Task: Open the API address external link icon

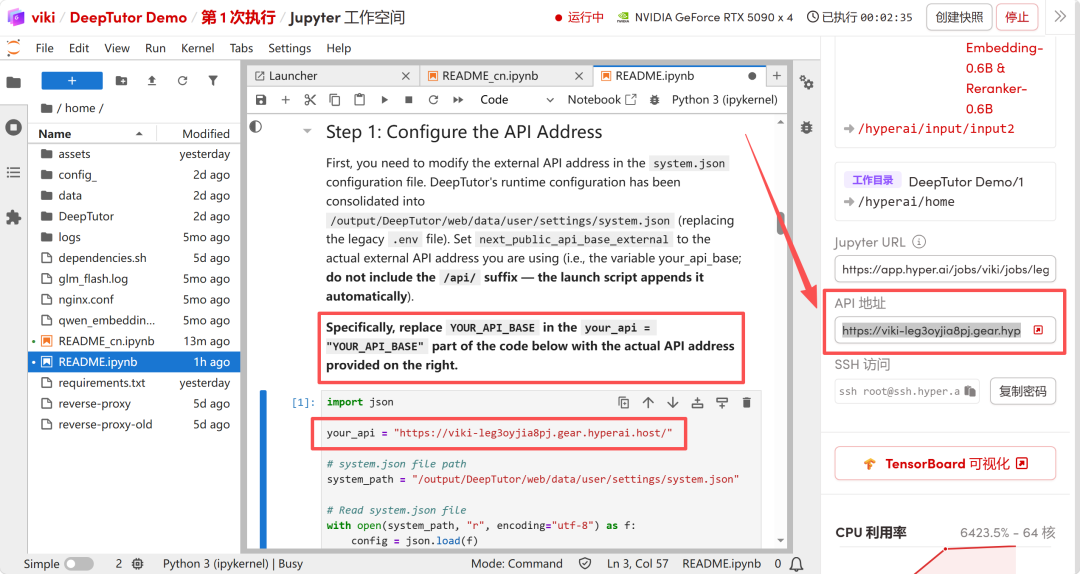Action: tap(1038, 330)
